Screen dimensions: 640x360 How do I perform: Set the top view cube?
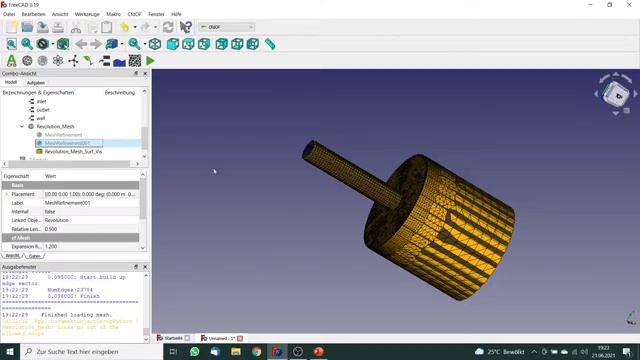188,44
